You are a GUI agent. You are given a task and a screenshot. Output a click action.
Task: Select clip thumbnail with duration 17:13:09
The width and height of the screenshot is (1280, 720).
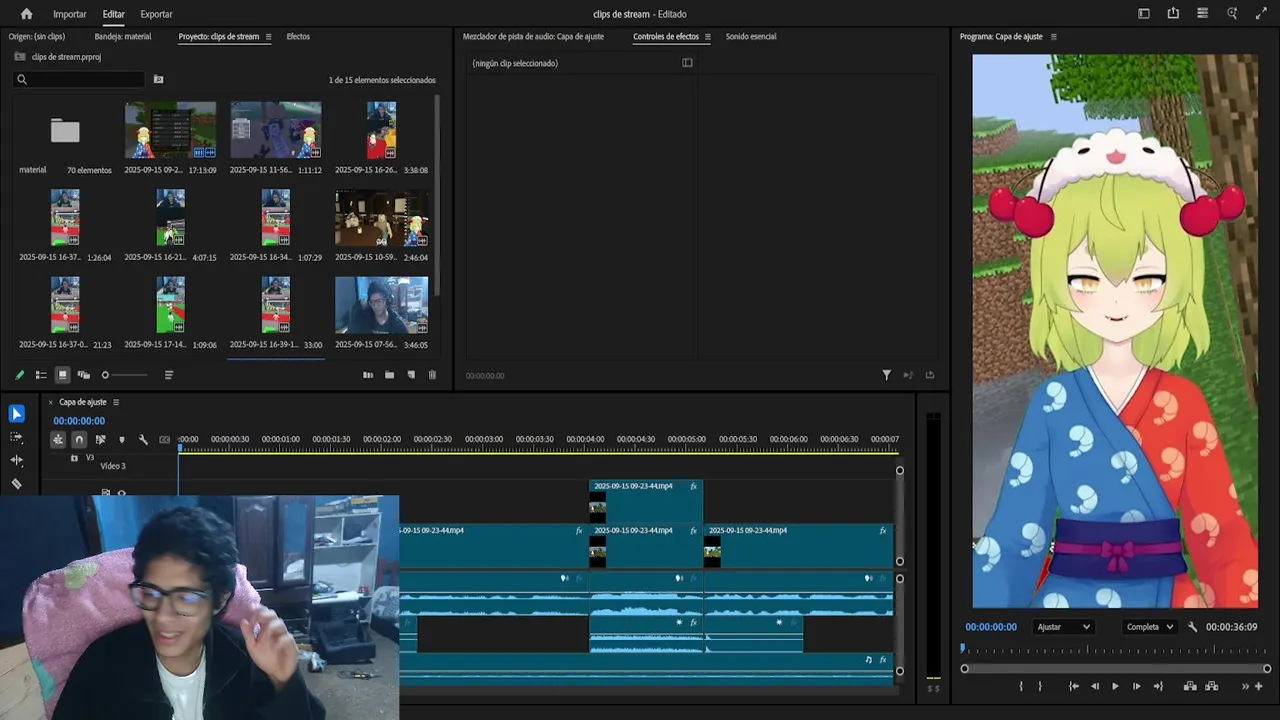(170, 130)
